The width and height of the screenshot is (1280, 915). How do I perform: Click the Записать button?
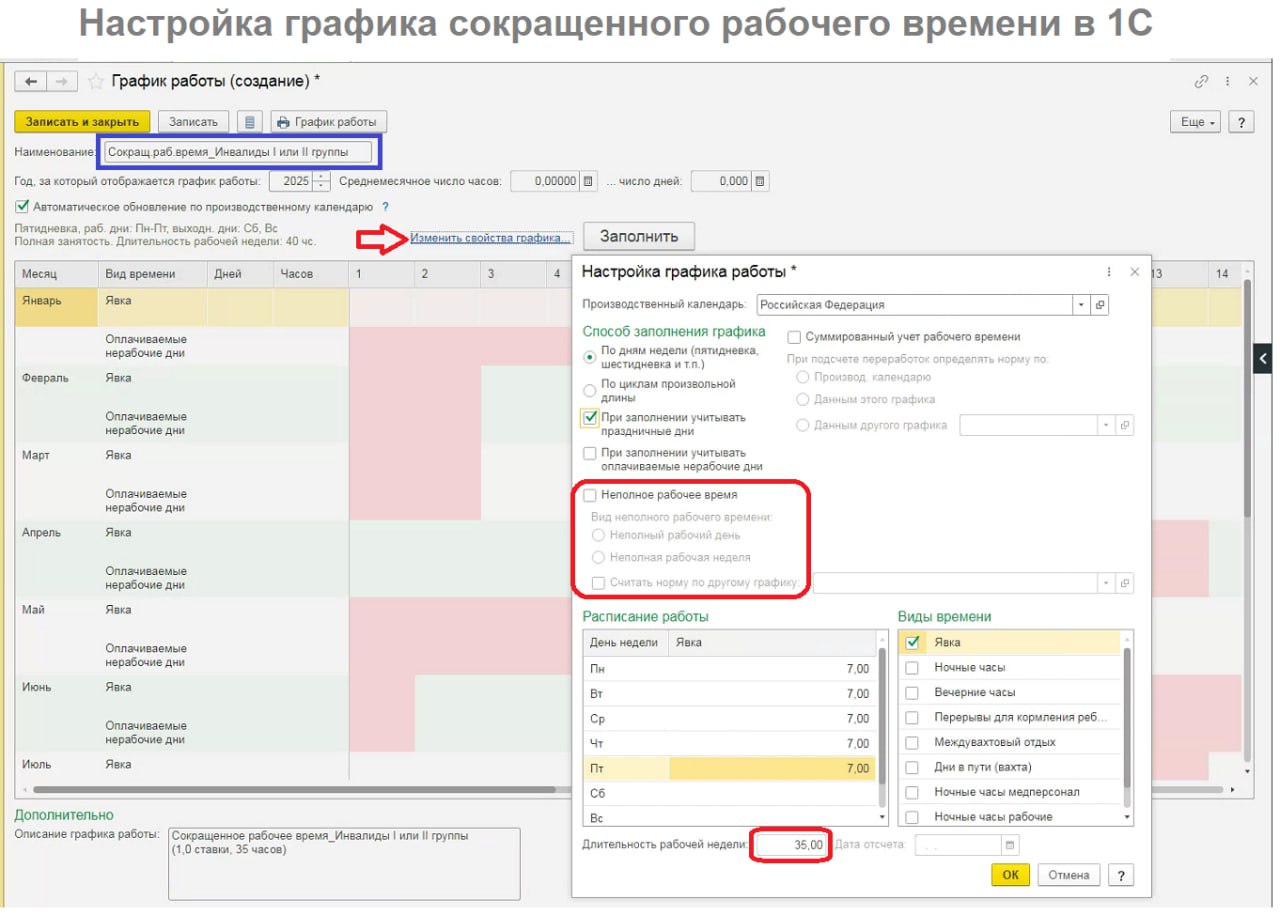coord(193,122)
